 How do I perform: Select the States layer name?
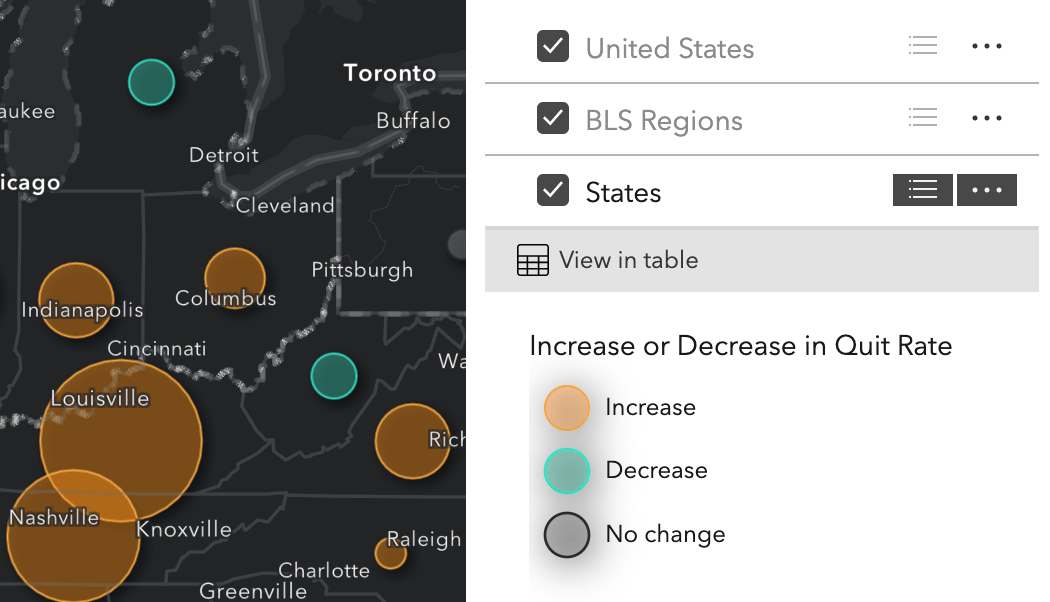623,192
